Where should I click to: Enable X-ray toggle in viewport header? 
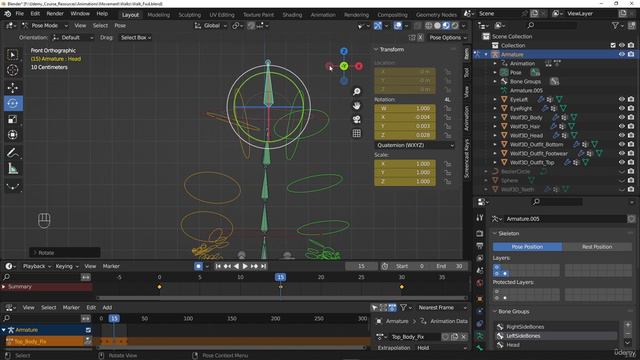pyautogui.click(x=417, y=25)
